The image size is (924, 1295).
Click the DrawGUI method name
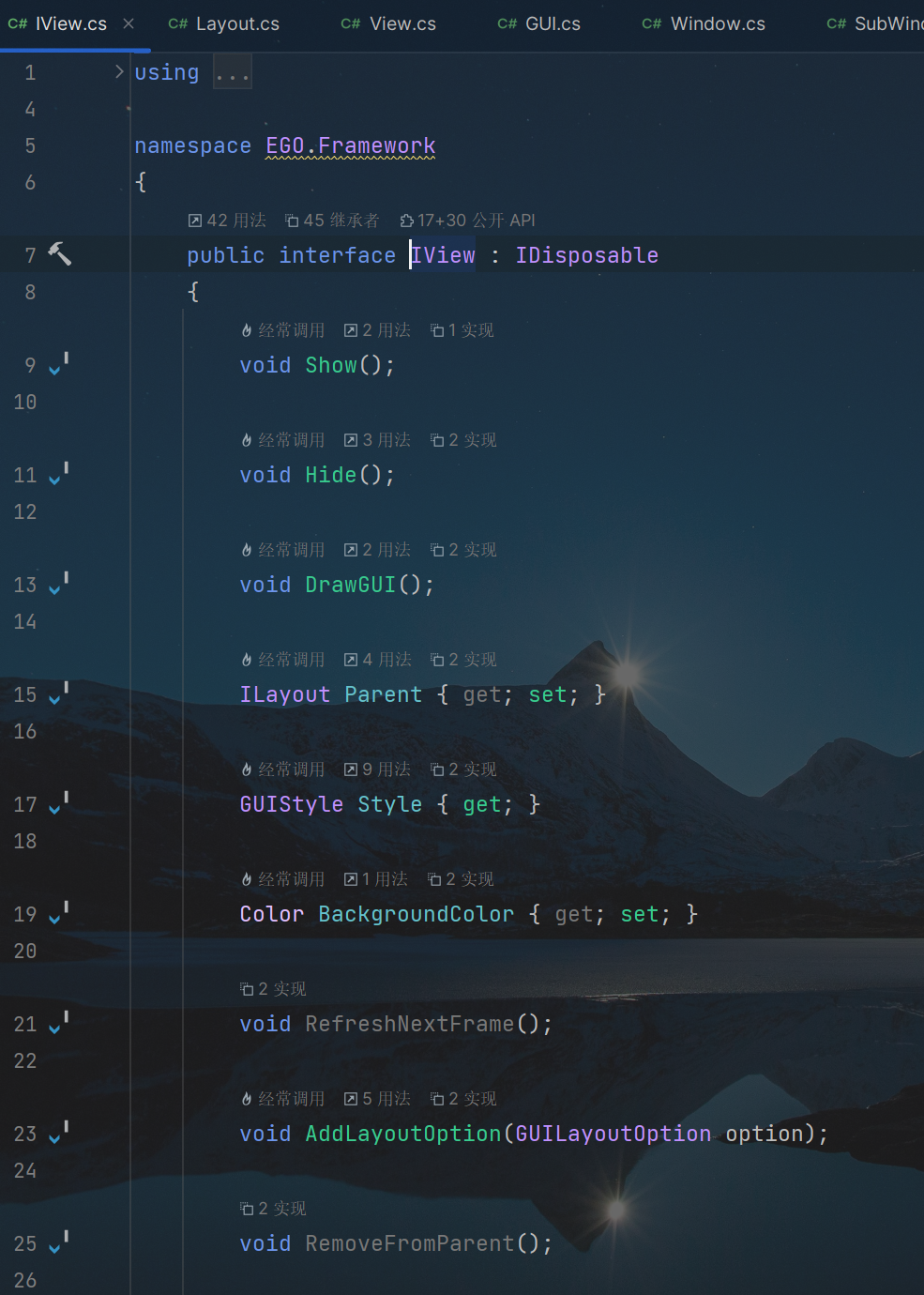click(351, 585)
